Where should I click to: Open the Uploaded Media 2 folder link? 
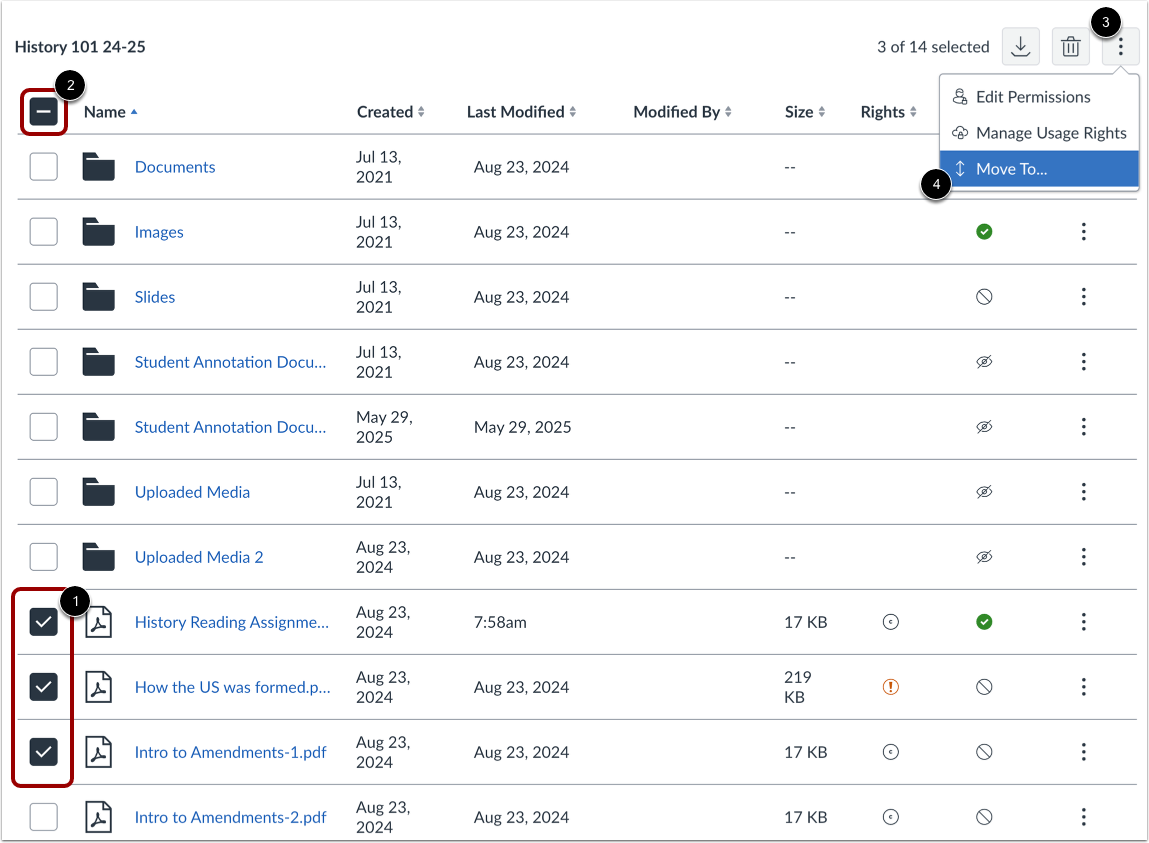click(x=199, y=557)
